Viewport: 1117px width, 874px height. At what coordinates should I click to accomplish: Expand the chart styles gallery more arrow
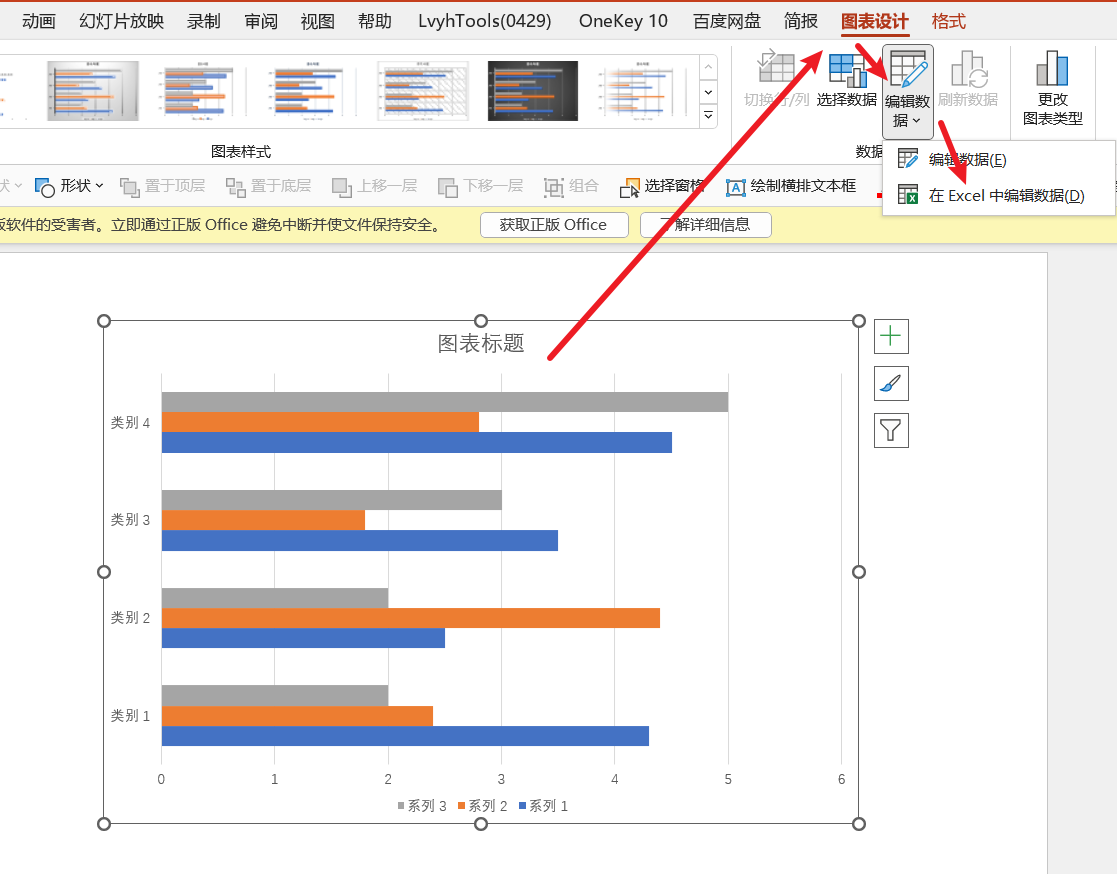click(709, 115)
